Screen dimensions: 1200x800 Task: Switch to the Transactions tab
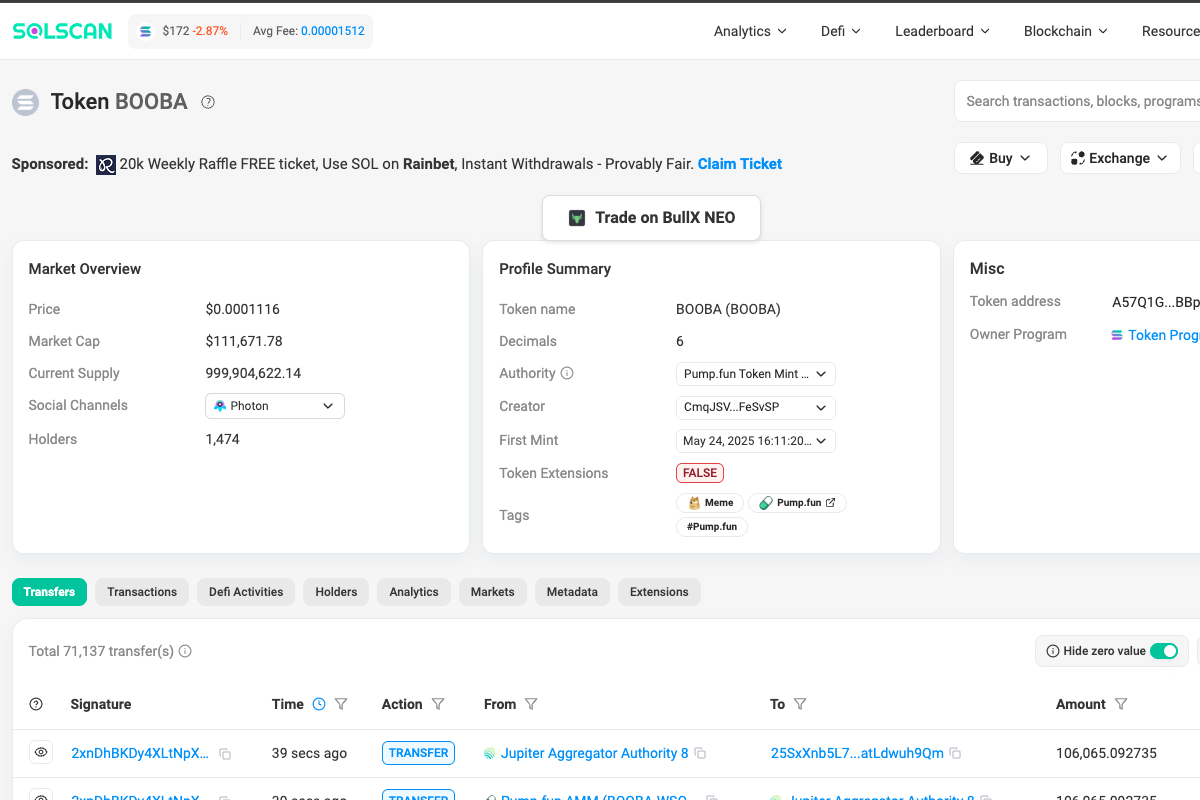coord(142,592)
